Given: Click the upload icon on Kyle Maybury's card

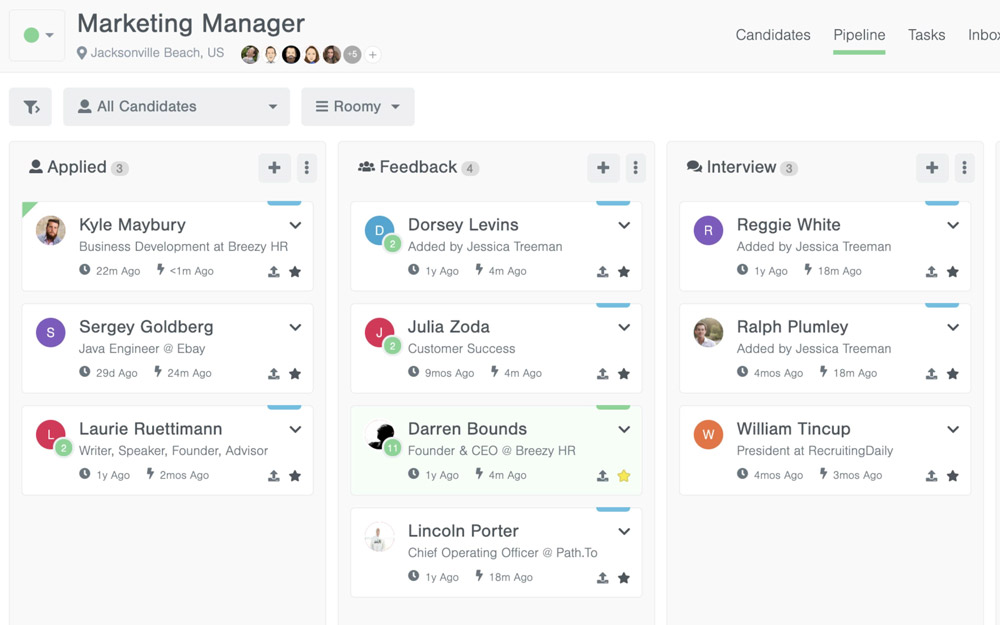Looking at the screenshot, I should coord(274,272).
